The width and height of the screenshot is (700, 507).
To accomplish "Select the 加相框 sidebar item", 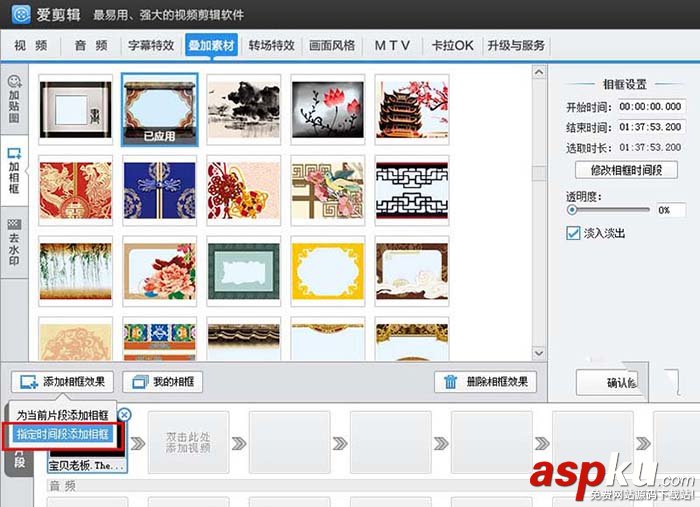I will pyautogui.click(x=14, y=170).
